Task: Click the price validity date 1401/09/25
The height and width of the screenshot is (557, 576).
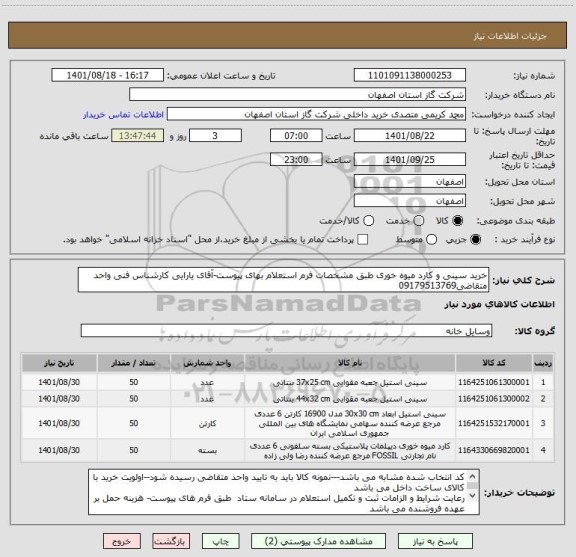Action: click(410, 160)
